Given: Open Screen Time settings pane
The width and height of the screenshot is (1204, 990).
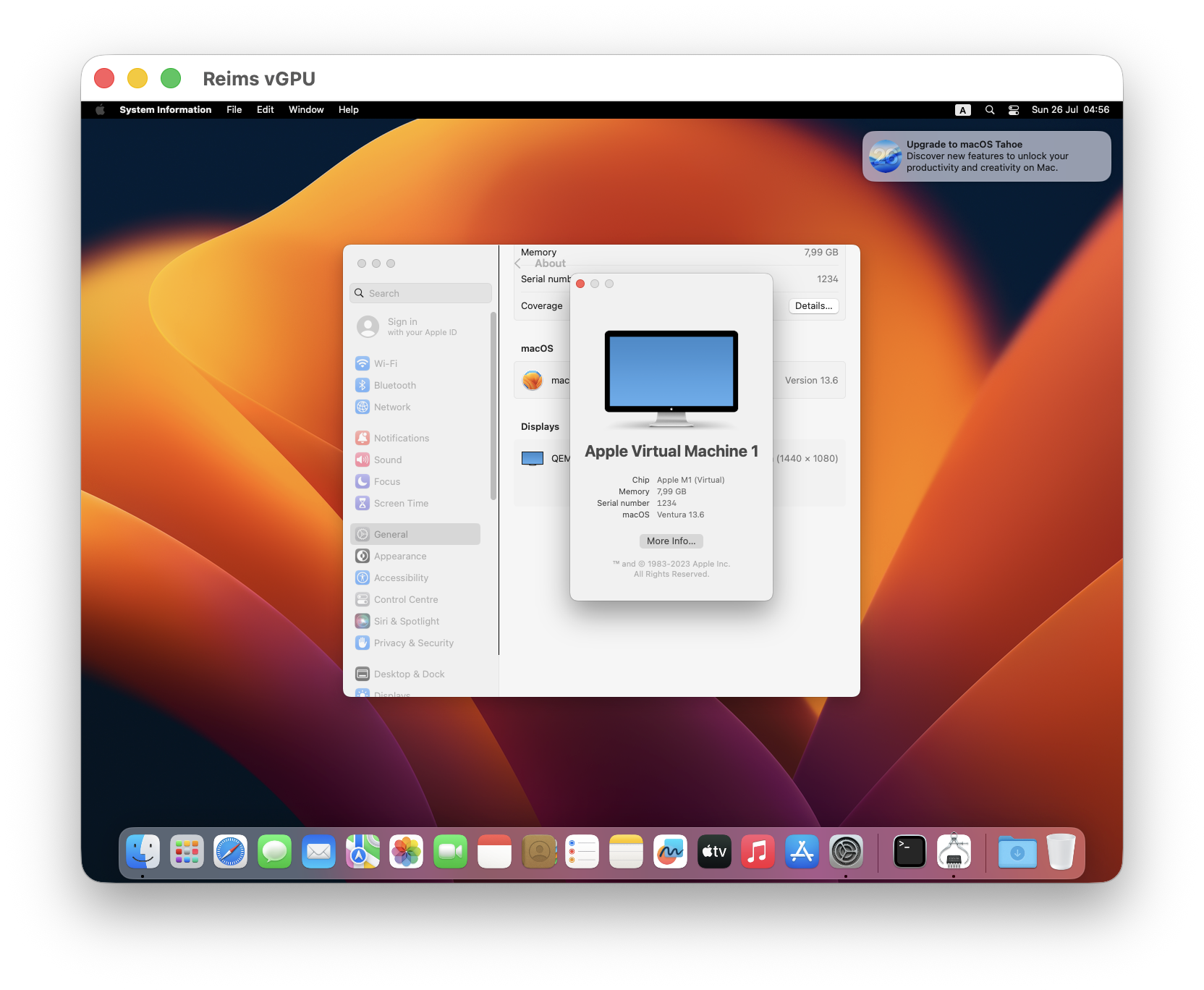Looking at the screenshot, I should click(415, 503).
